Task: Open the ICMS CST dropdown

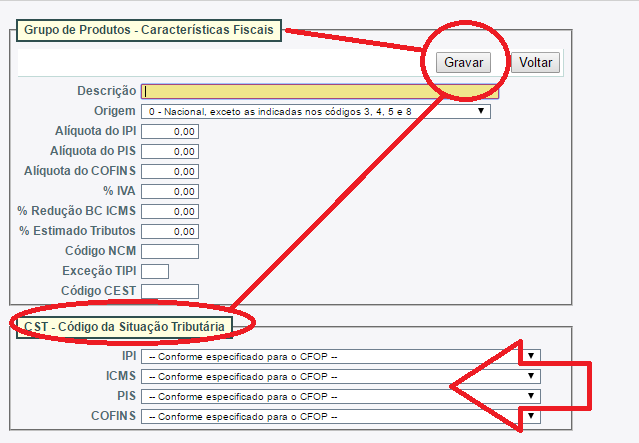Action: [340, 376]
